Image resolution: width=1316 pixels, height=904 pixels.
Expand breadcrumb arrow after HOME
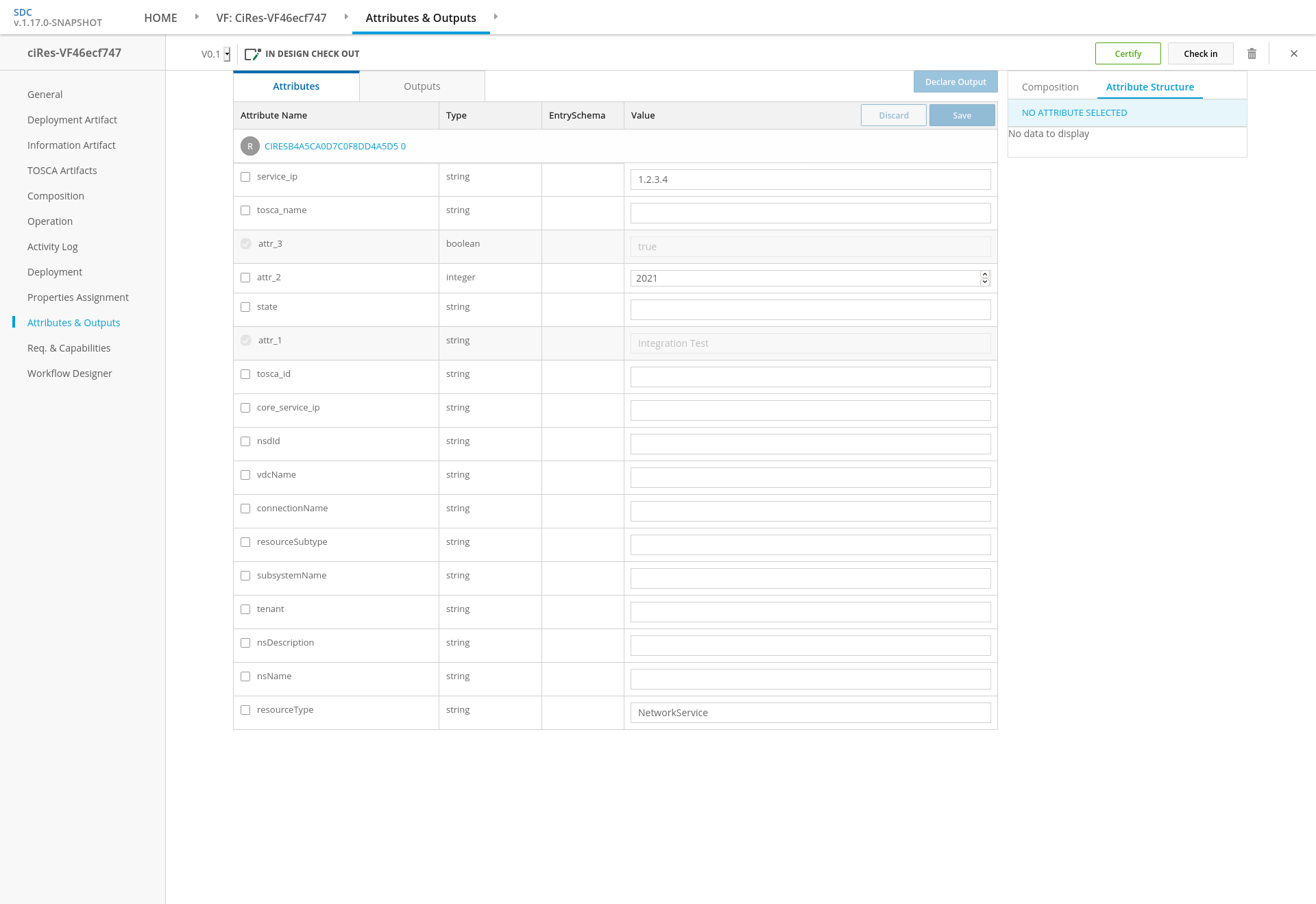197,16
